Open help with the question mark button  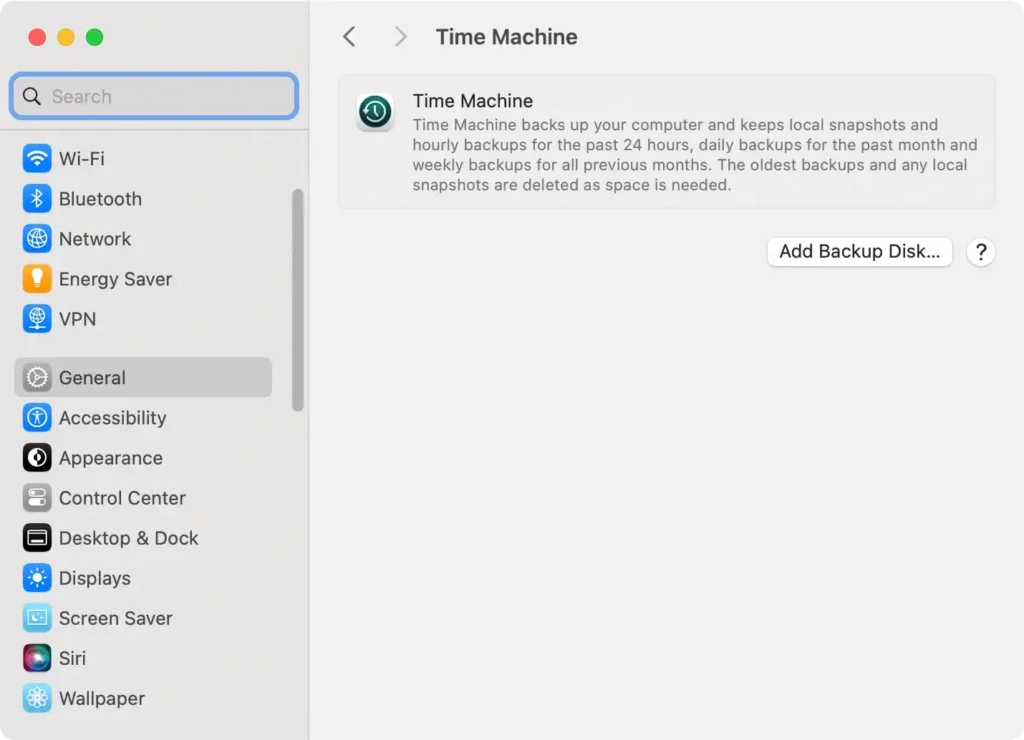pos(980,252)
